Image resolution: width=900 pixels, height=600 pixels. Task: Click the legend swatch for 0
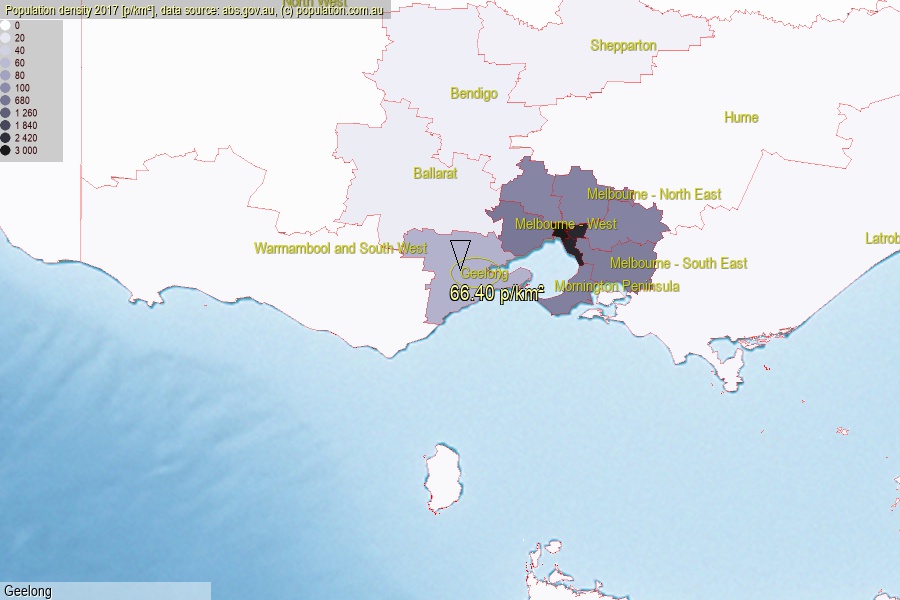coord(5,25)
